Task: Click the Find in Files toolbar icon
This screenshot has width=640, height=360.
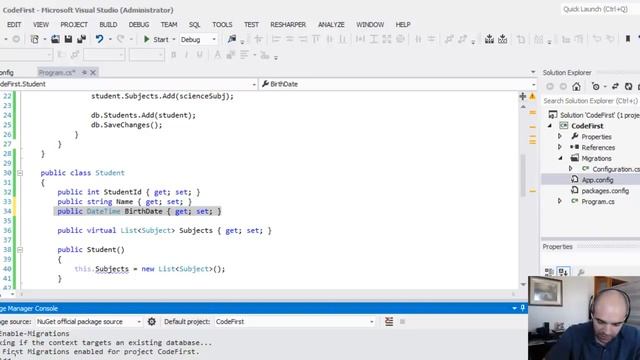Action: [x=232, y=39]
